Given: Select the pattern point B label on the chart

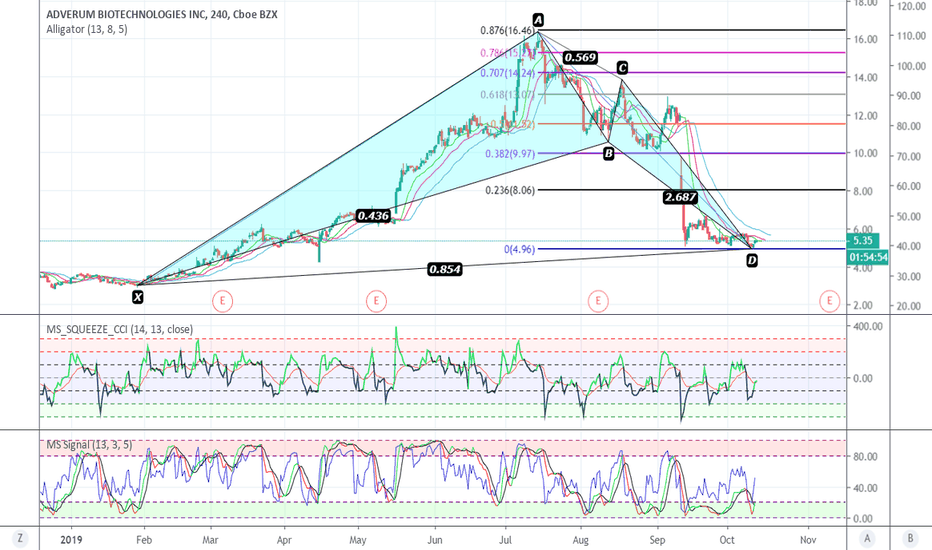Looking at the screenshot, I should pyautogui.click(x=608, y=154).
